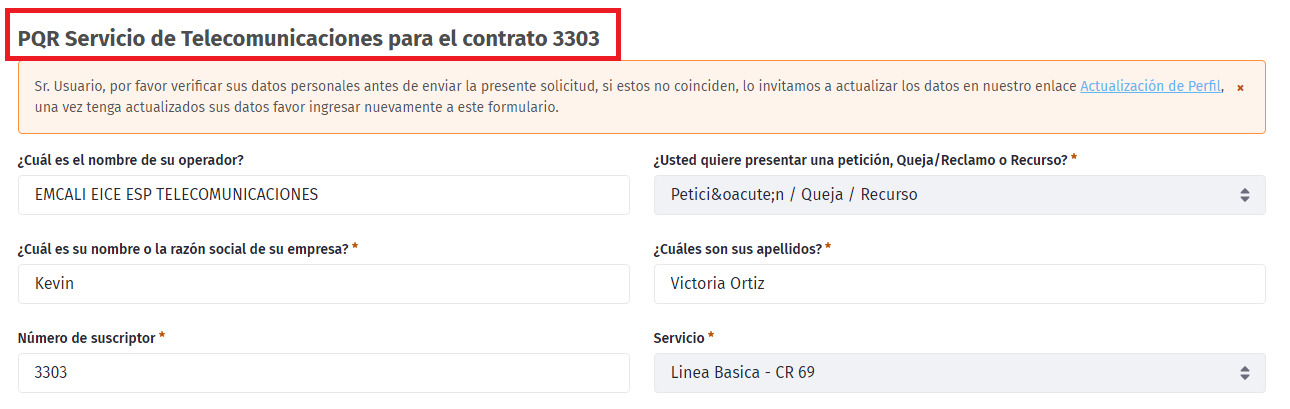The height and width of the screenshot is (409, 1290).
Task: Open the Actualización de Perfil link
Action: pyautogui.click(x=1150, y=86)
